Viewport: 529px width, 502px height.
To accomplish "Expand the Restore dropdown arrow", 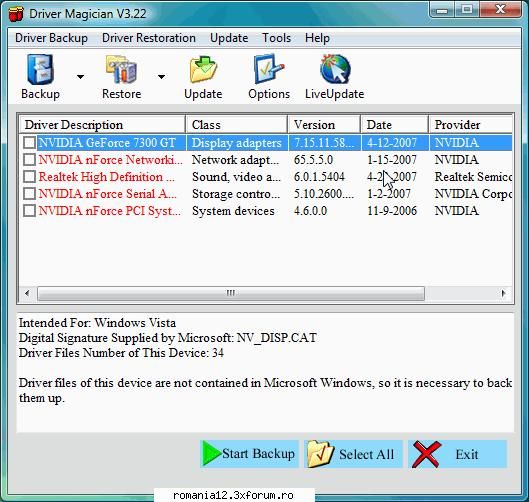I will click(162, 77).
